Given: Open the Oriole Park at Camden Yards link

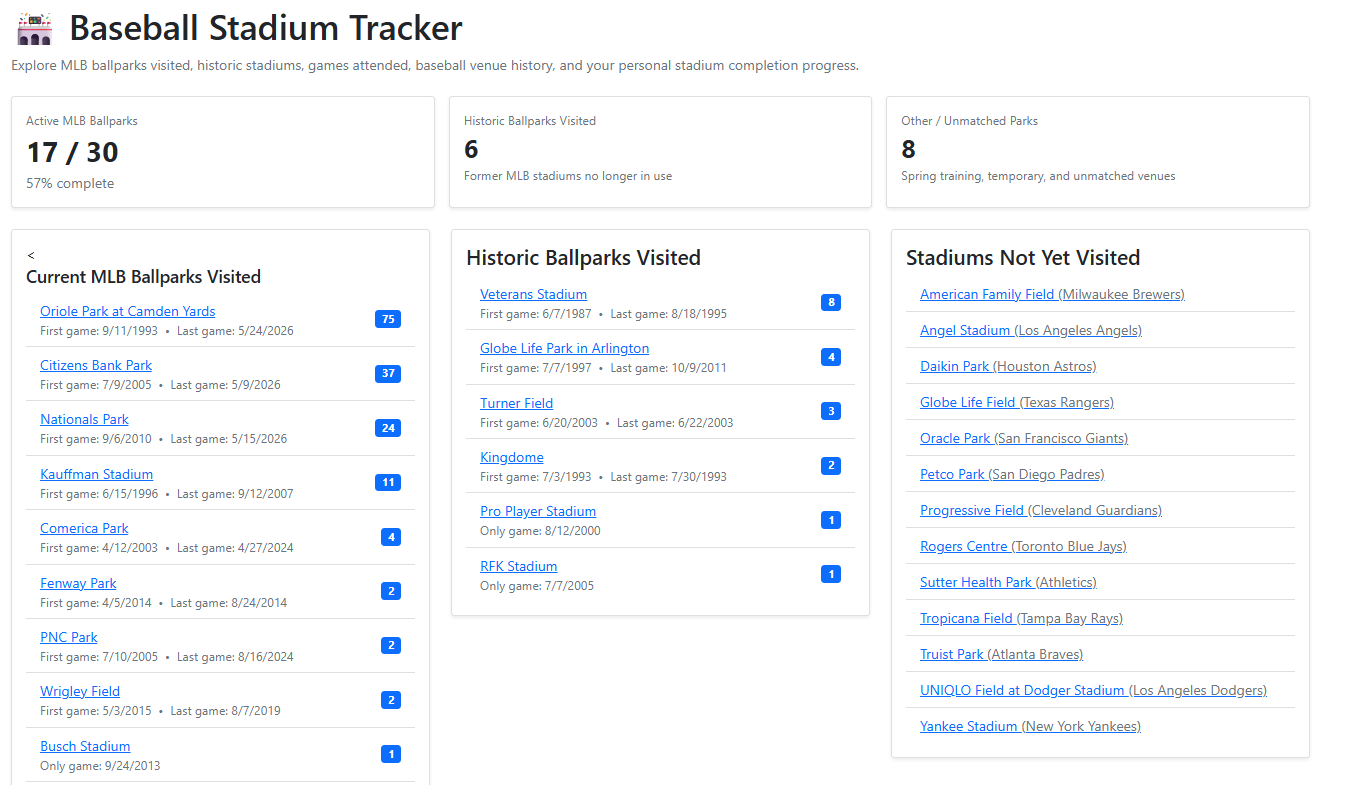Looking at the screenshot, I should tap(127, 311).
